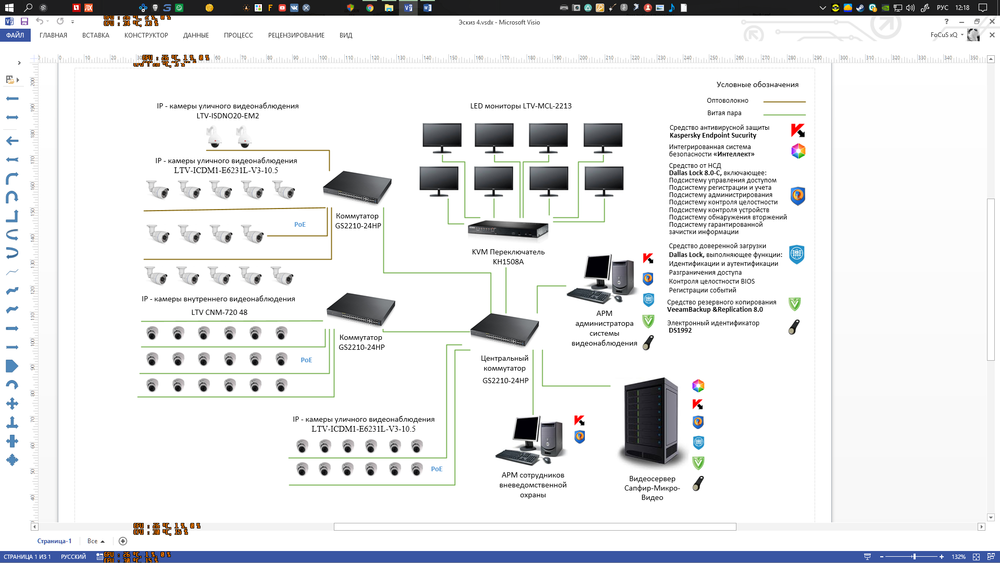
Task: Select the Страница-1 page tab
Action: point(54,541)
